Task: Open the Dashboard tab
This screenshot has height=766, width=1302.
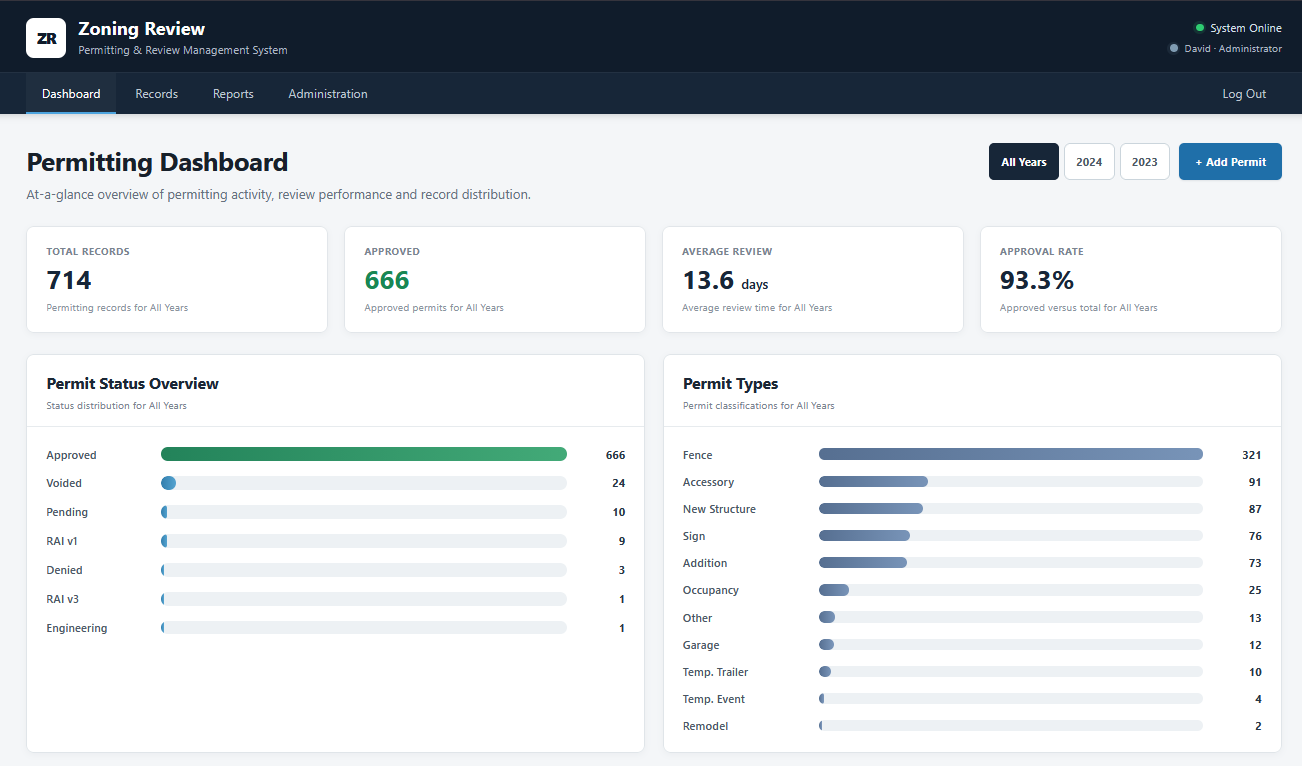Action: (x=71, y=94)
